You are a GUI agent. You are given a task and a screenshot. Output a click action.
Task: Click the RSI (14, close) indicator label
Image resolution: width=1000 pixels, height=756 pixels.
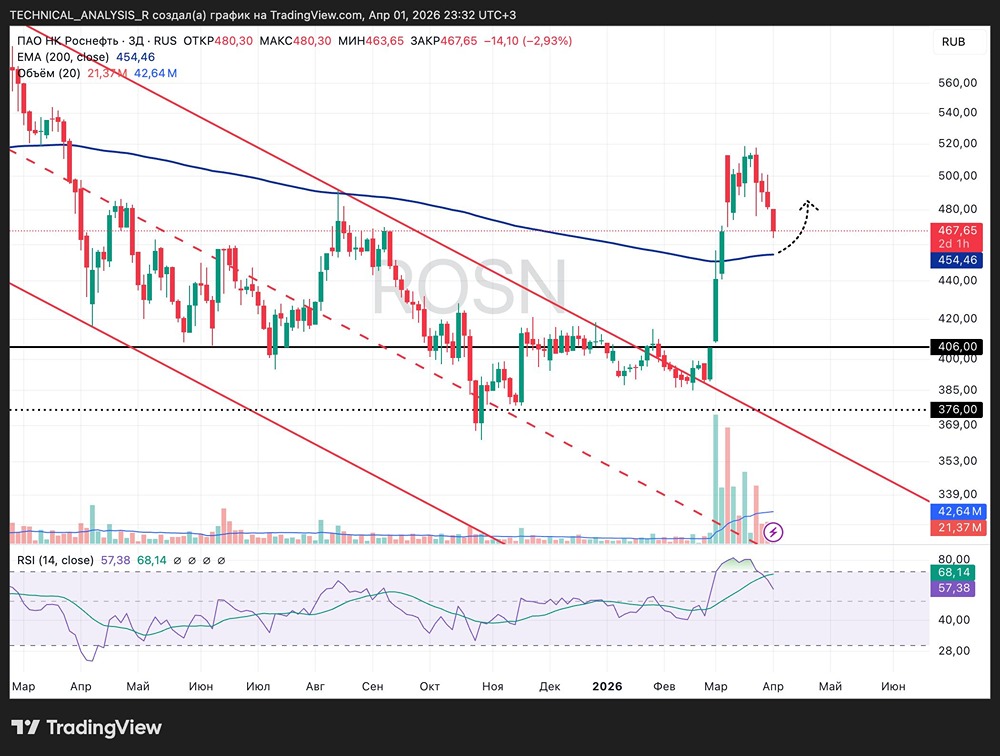point(55,560)
